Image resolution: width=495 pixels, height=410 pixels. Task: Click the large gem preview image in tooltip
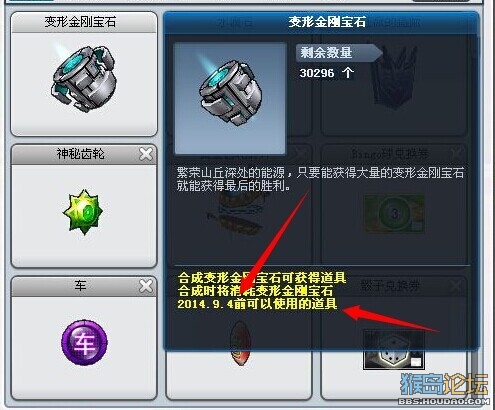click(230, 99)
